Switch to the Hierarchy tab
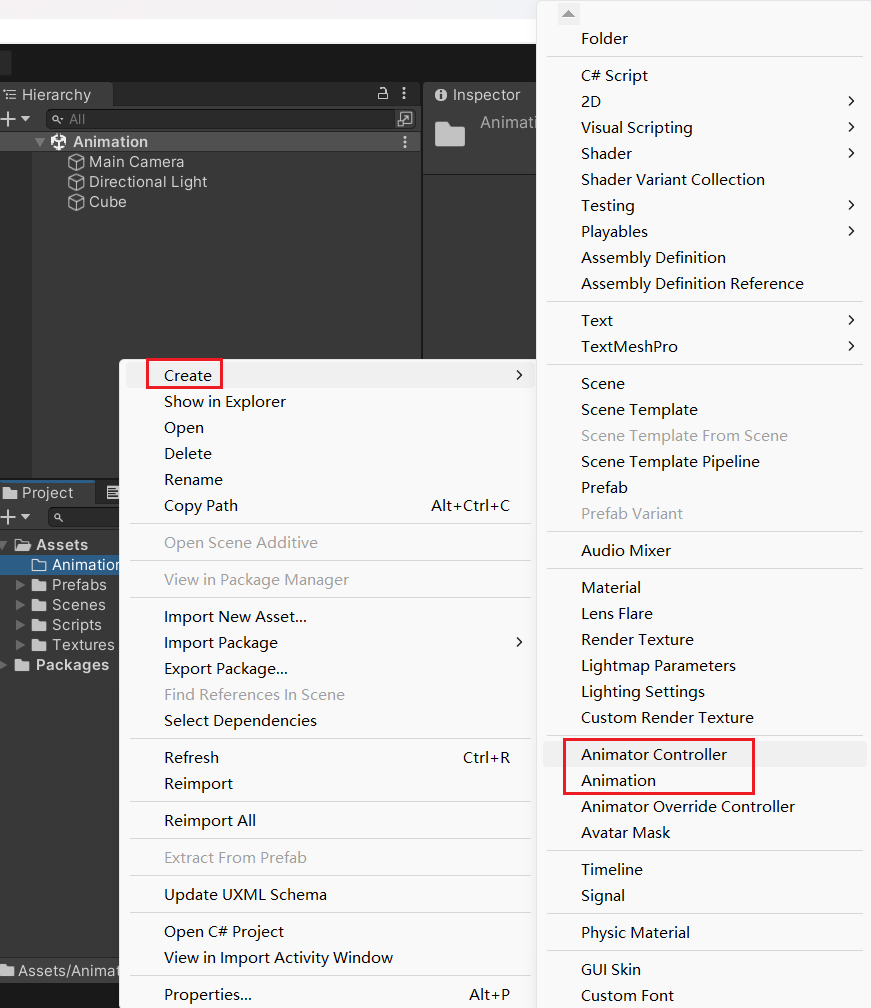 click(56, 94)
